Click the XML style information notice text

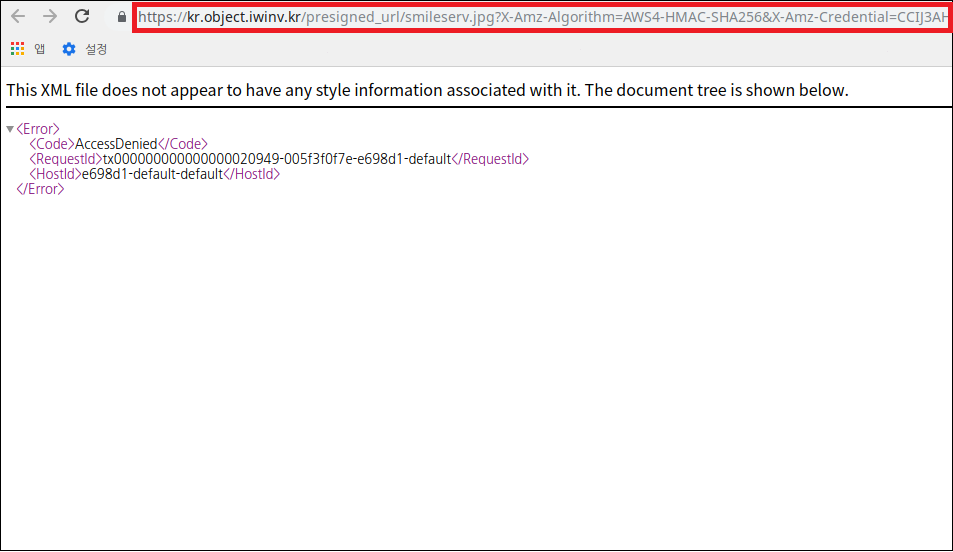click(x=427, y=90)
